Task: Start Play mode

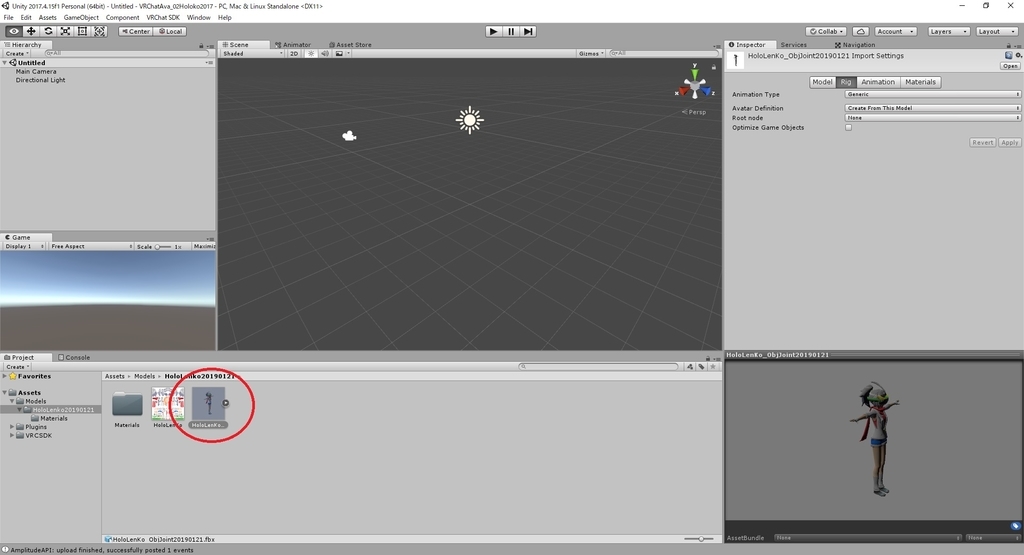Action: tap(494, 31)
